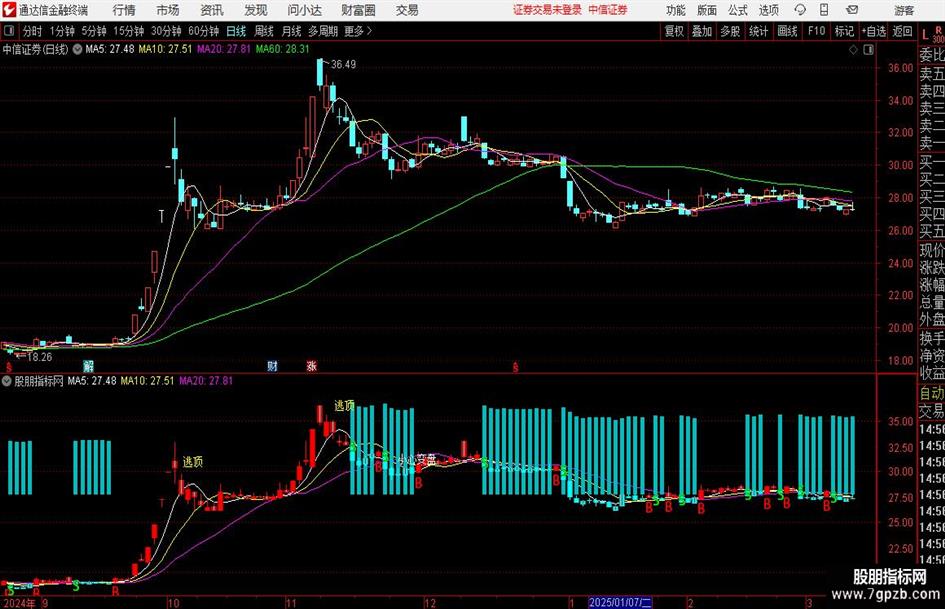This screenshot has width=945, height=609.
Task: Click the 股朋指标网 sub-chart title
Action: coord(39,380)
